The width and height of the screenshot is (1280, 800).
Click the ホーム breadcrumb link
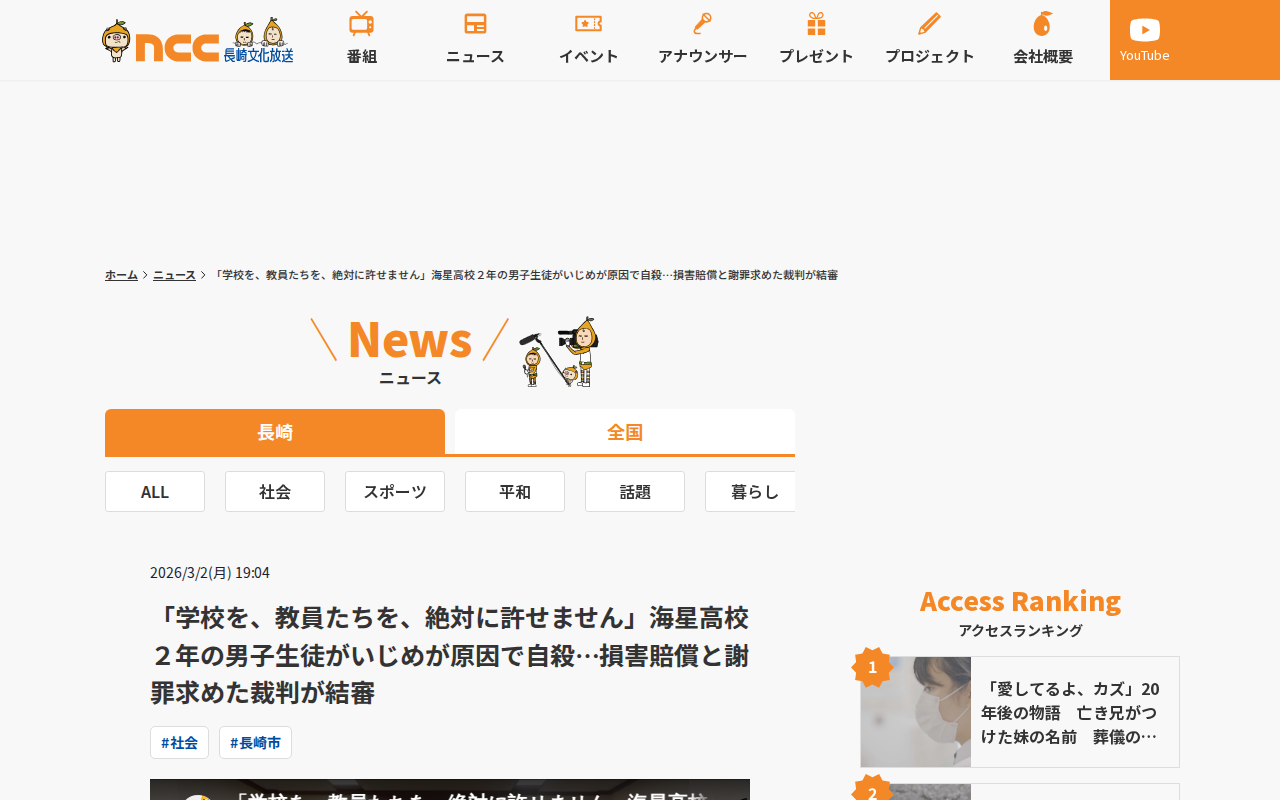(121, 274)
